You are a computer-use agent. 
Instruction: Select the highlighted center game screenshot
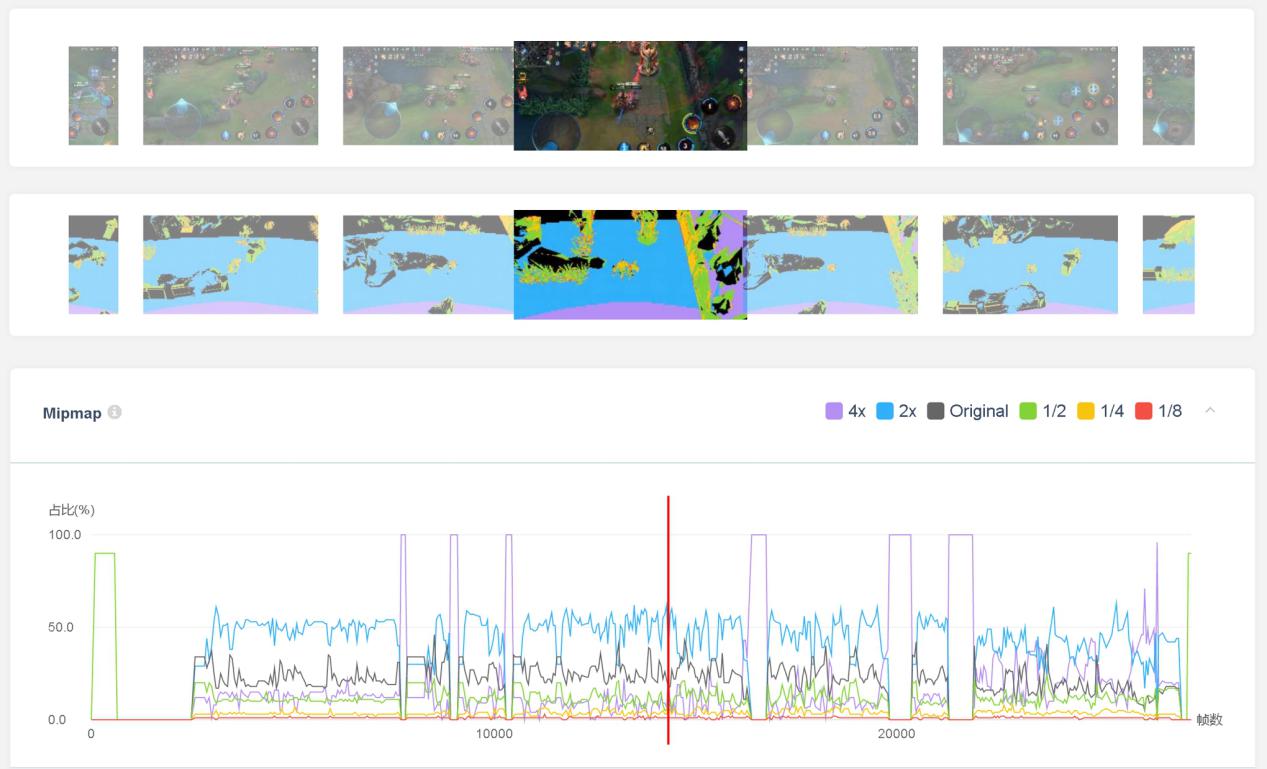tap(630, 96)
